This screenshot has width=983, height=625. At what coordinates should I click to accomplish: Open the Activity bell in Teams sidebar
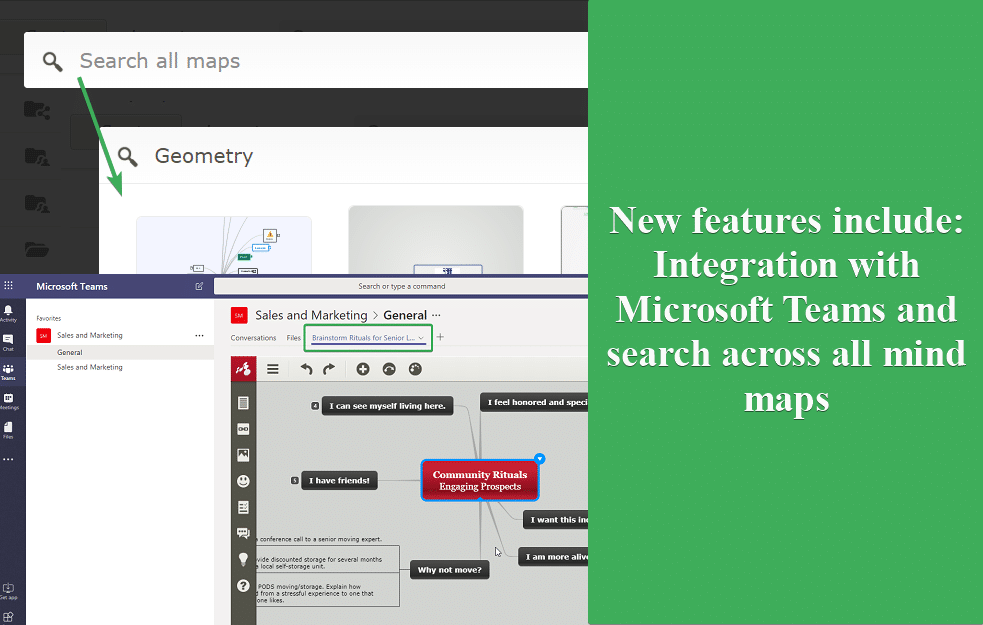[x=8, y=313]
